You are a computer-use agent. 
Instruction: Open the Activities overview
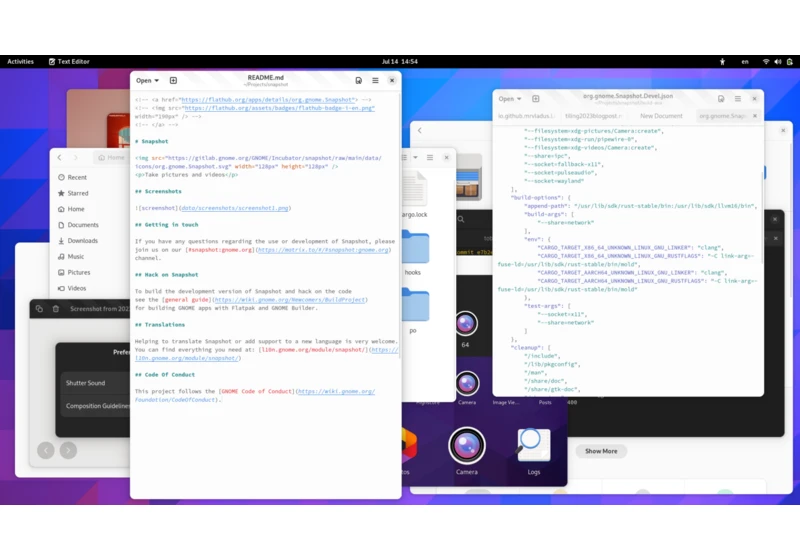pos(20,61)
